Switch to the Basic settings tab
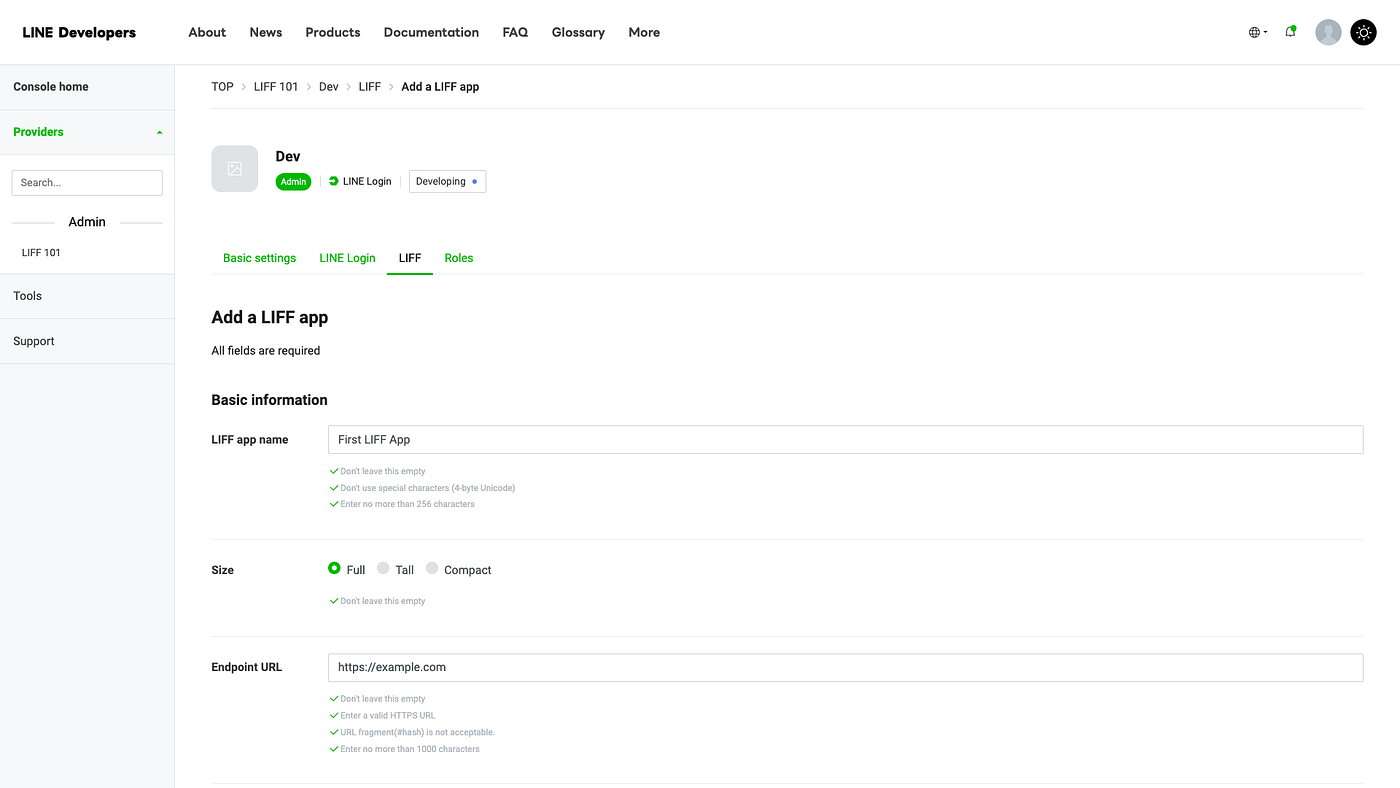The image size is (1400, 788). coord(260,258)
